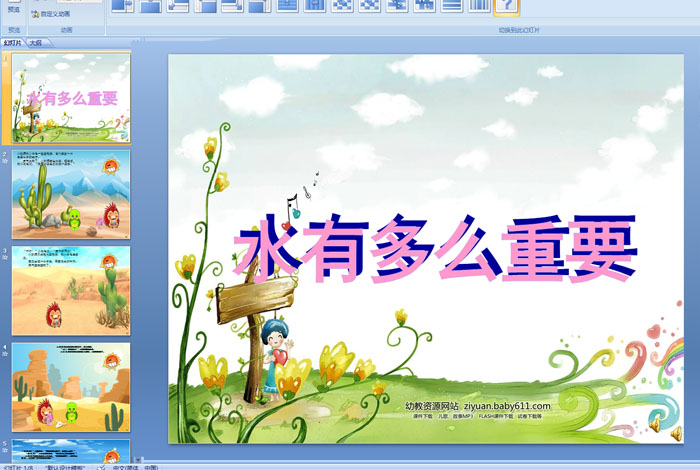Click the title 水有多么重要 on the slide
The image size is (700, 470).
tap(434, 248)
